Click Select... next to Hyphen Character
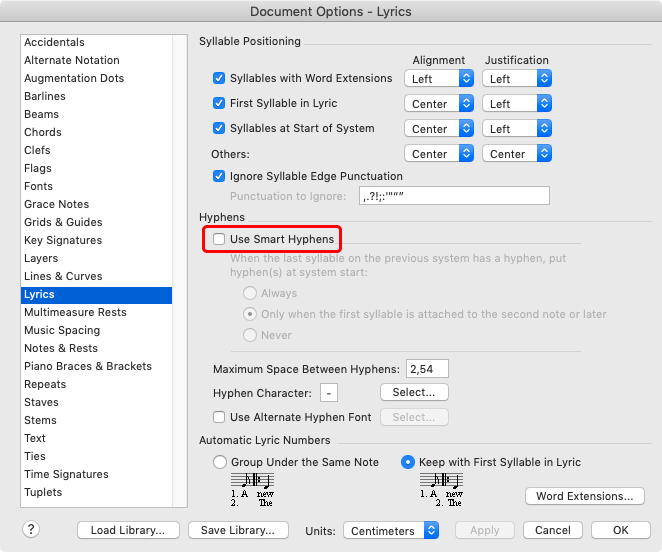Screen dimensions: 662x552 pyautogui.click(x=414, y=392)
